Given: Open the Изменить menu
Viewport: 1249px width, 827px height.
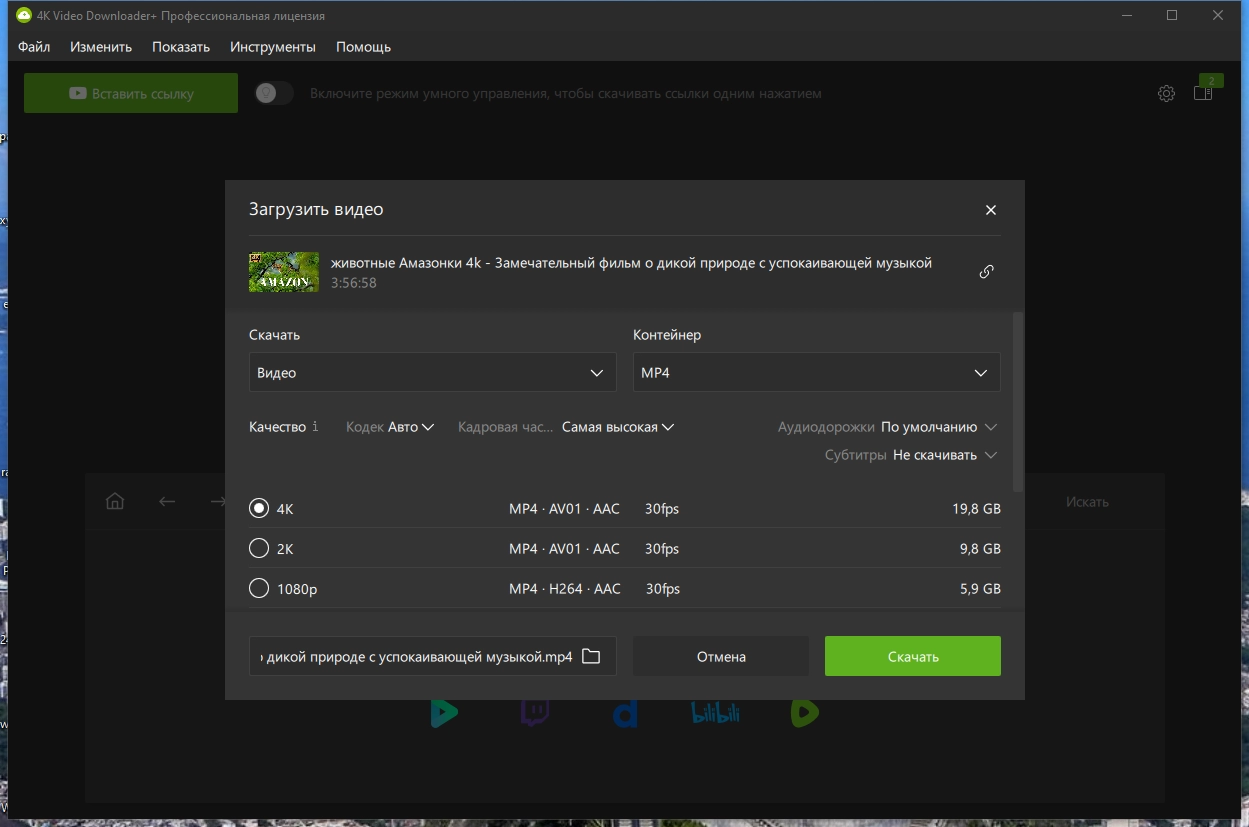Looking at the screenshot, I should pos(101,47).
